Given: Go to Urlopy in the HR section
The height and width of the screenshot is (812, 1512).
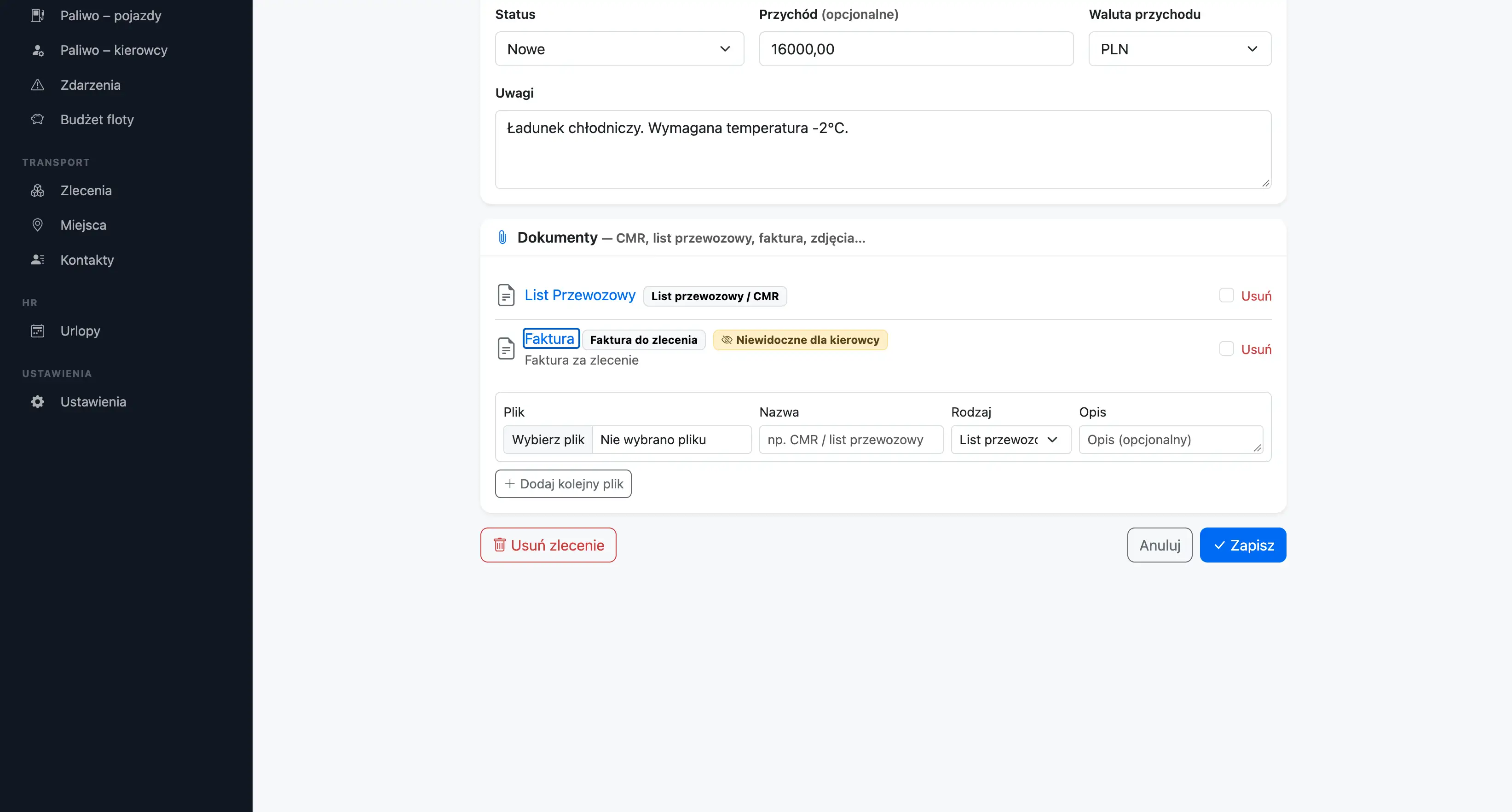Looking at the screenshot, I should (x=81, y=331).
